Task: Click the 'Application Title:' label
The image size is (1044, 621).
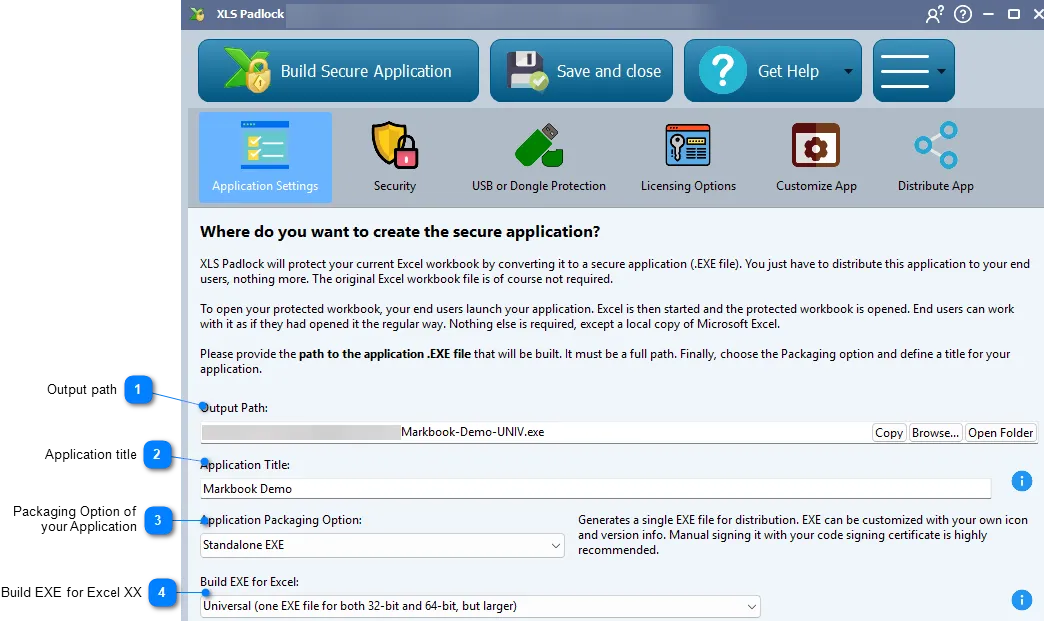Action: pos(245,465)
